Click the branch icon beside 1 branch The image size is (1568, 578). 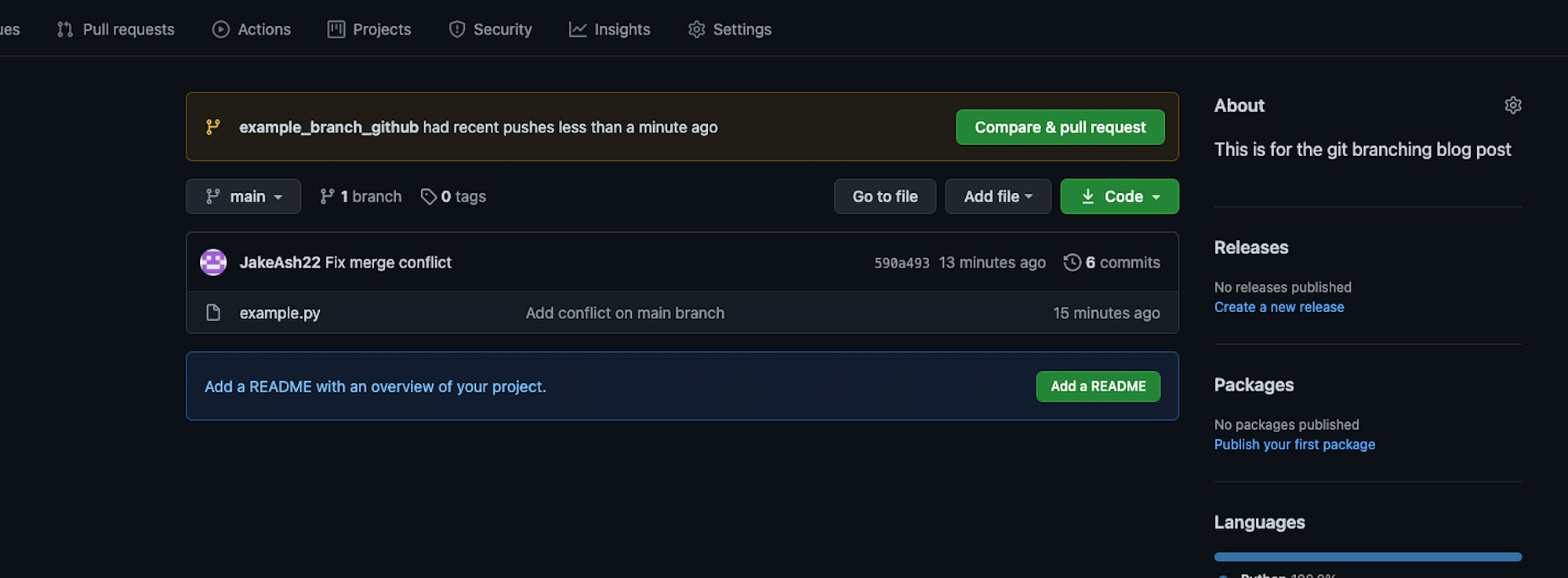pos(327,196)
